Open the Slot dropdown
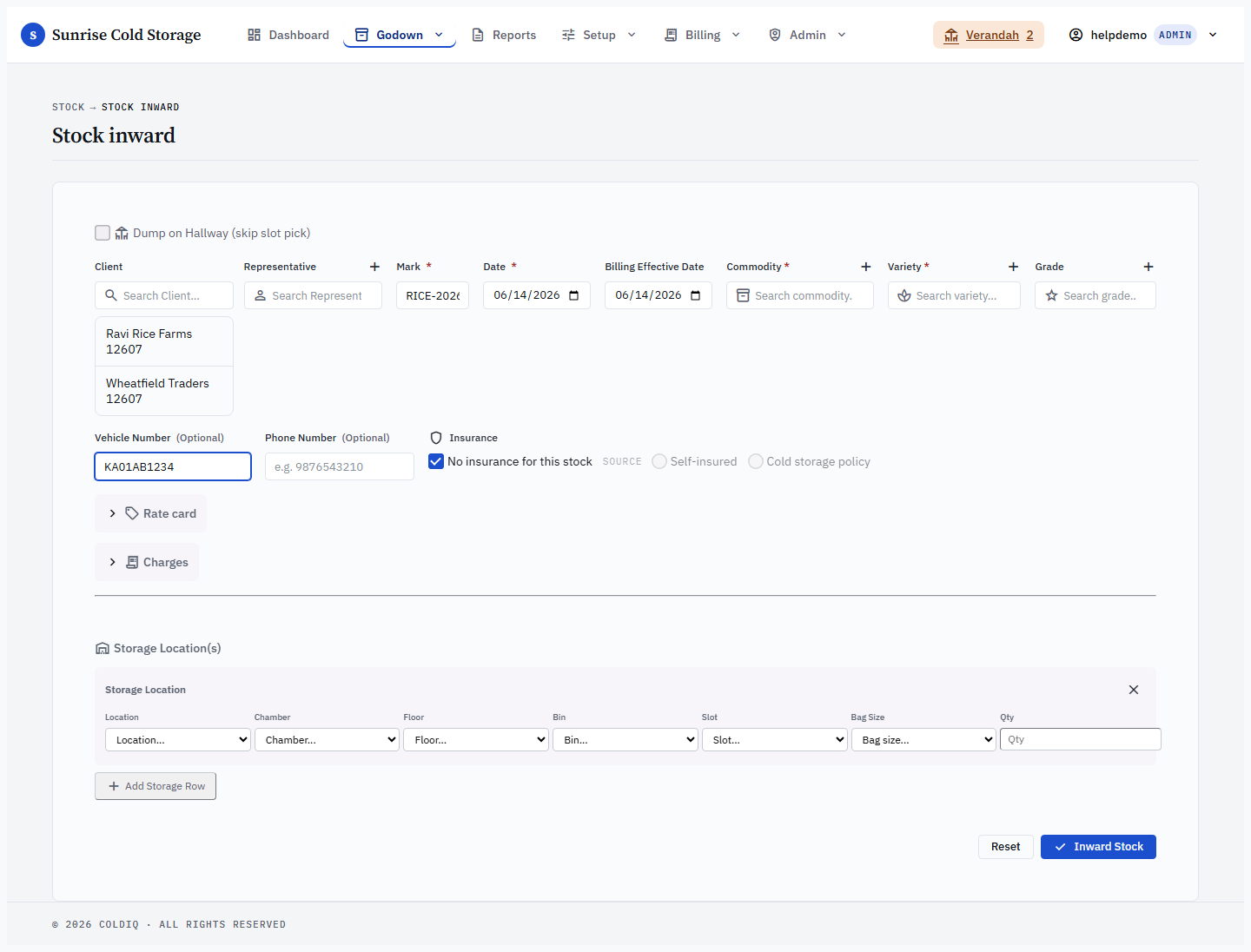Viewport: 1251px width, 952px height. (x=775, y=739)
